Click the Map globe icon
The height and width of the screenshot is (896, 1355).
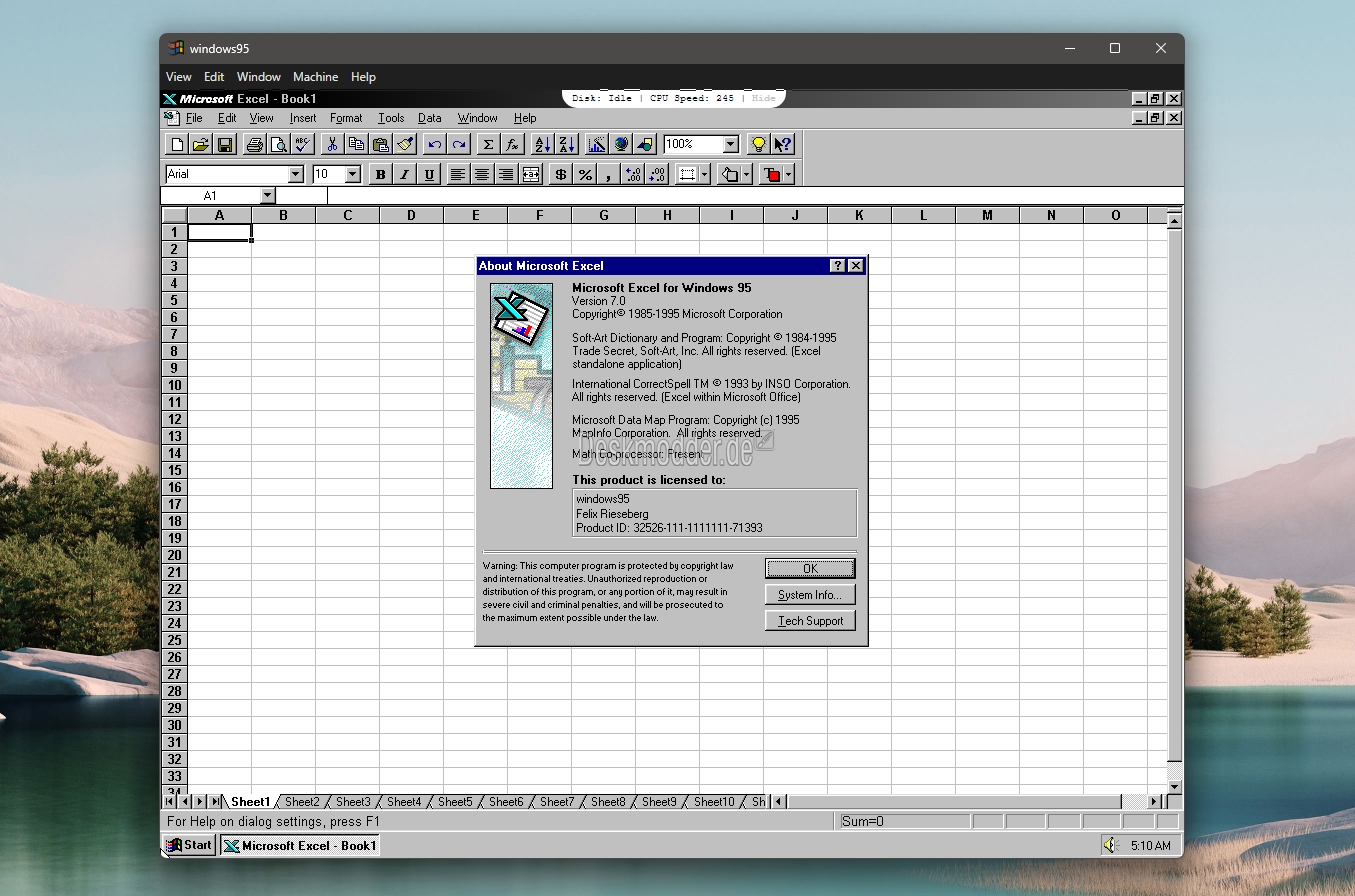tap(621, 144)
